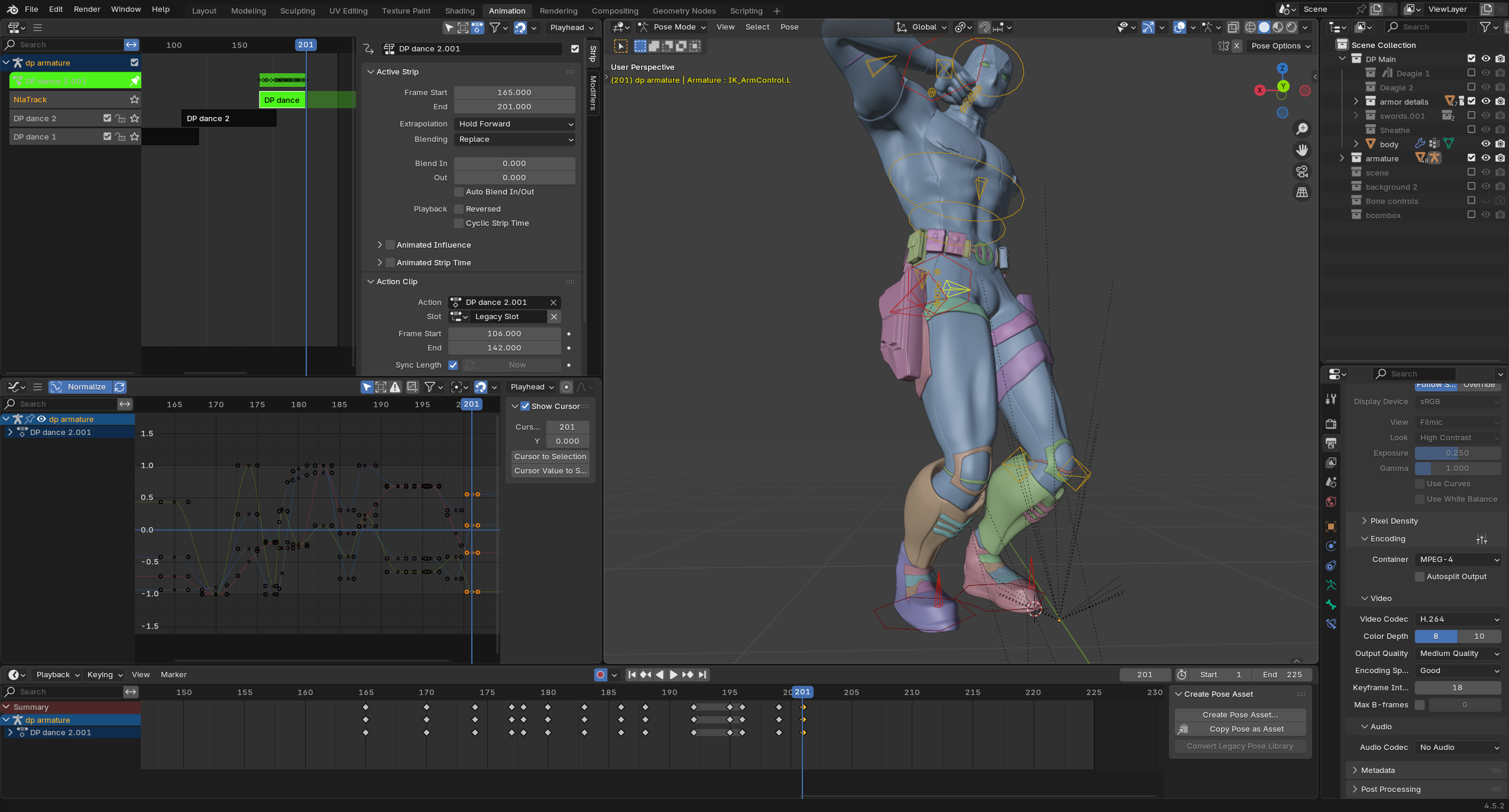Select DP dance 2 NLA strip
Viewport: 1509px width, 812px height.
pos(228,118)
